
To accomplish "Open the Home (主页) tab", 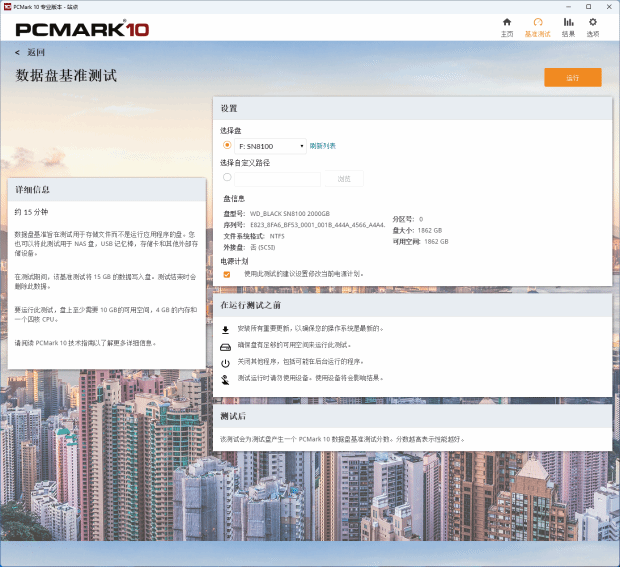I will coord(507,28).
